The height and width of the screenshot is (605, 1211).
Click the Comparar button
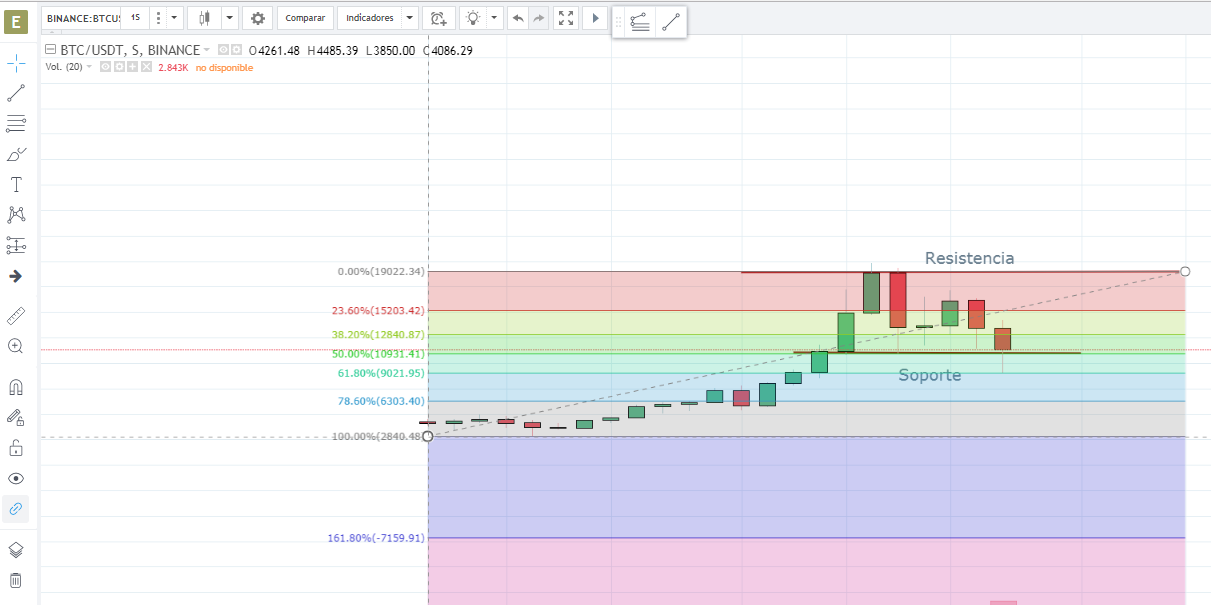tap(305, 18)
